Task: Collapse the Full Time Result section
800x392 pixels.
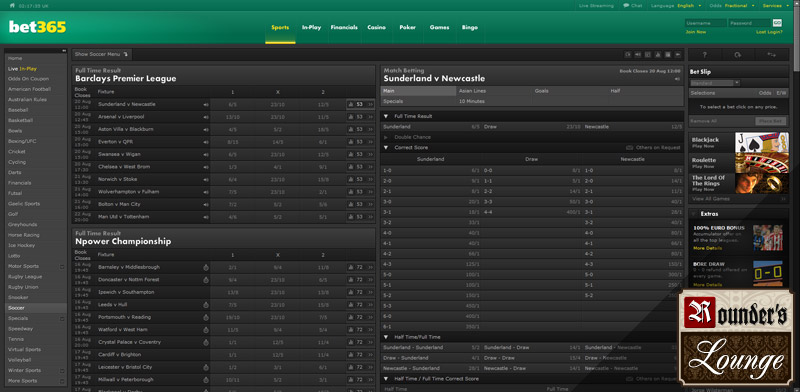Action: tap(386, 116)
